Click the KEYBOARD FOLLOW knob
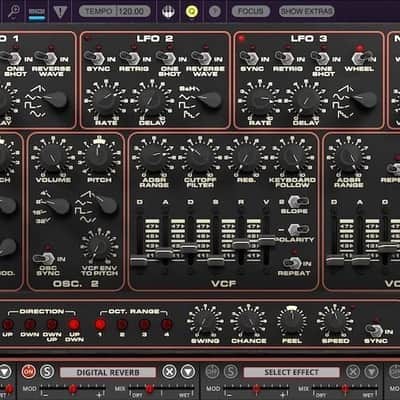Image resolution: width=400 pixels, height=400 pixels. (292, 157)
